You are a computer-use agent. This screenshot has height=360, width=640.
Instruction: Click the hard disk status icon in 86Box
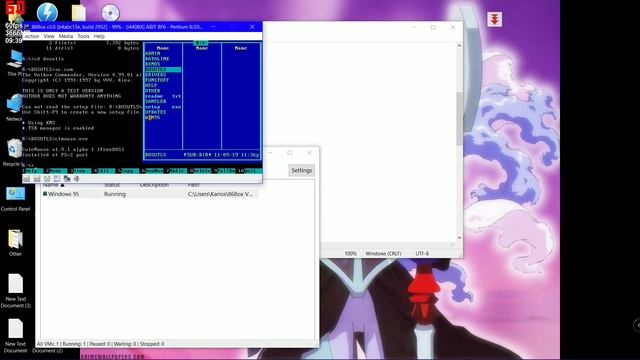[57, 179]
